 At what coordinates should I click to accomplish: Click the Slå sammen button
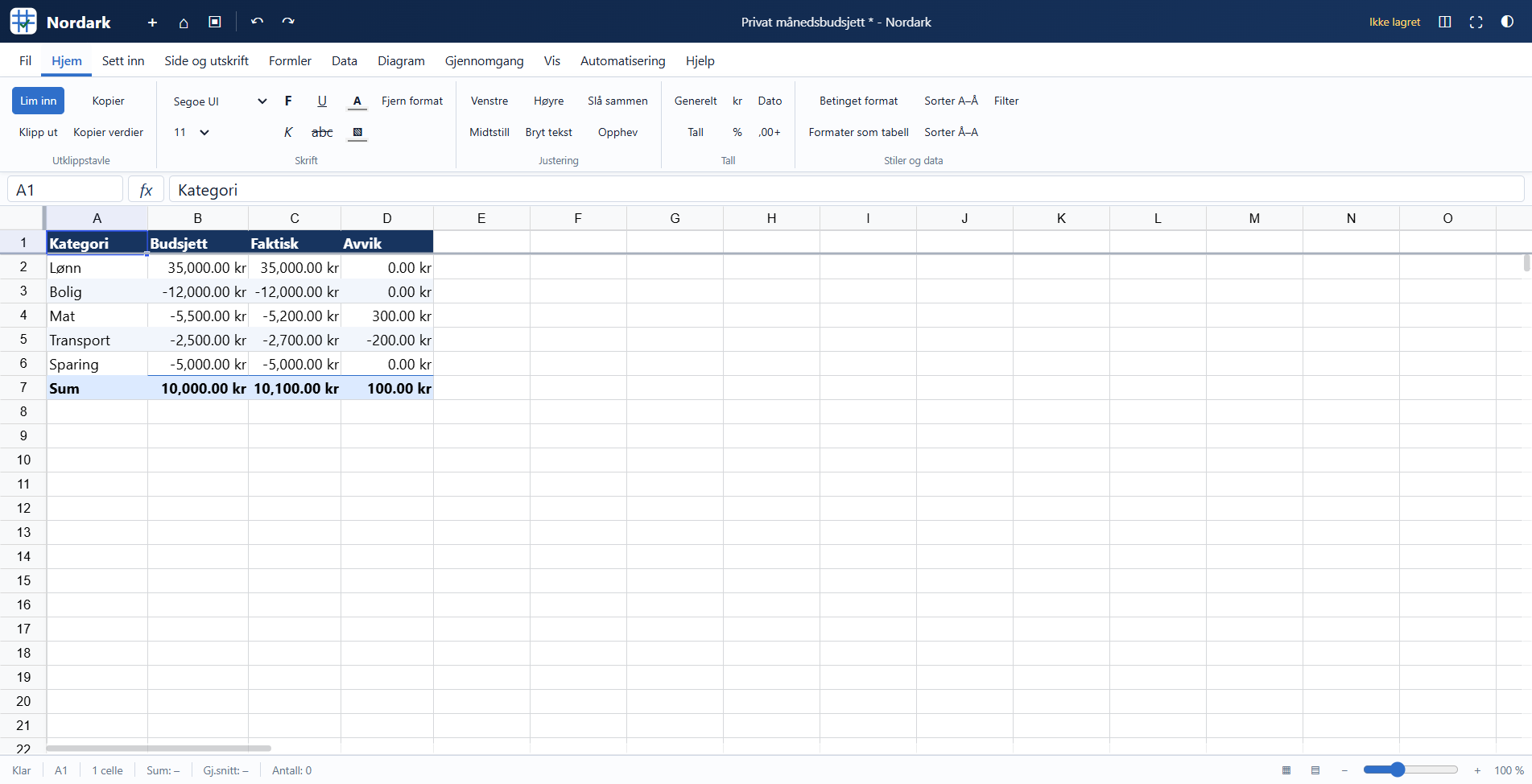click(617, 101)
